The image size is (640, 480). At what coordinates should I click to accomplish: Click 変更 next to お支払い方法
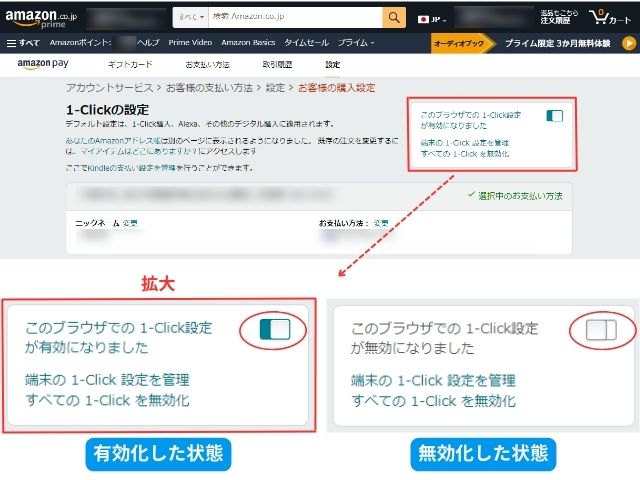[381, 223]
